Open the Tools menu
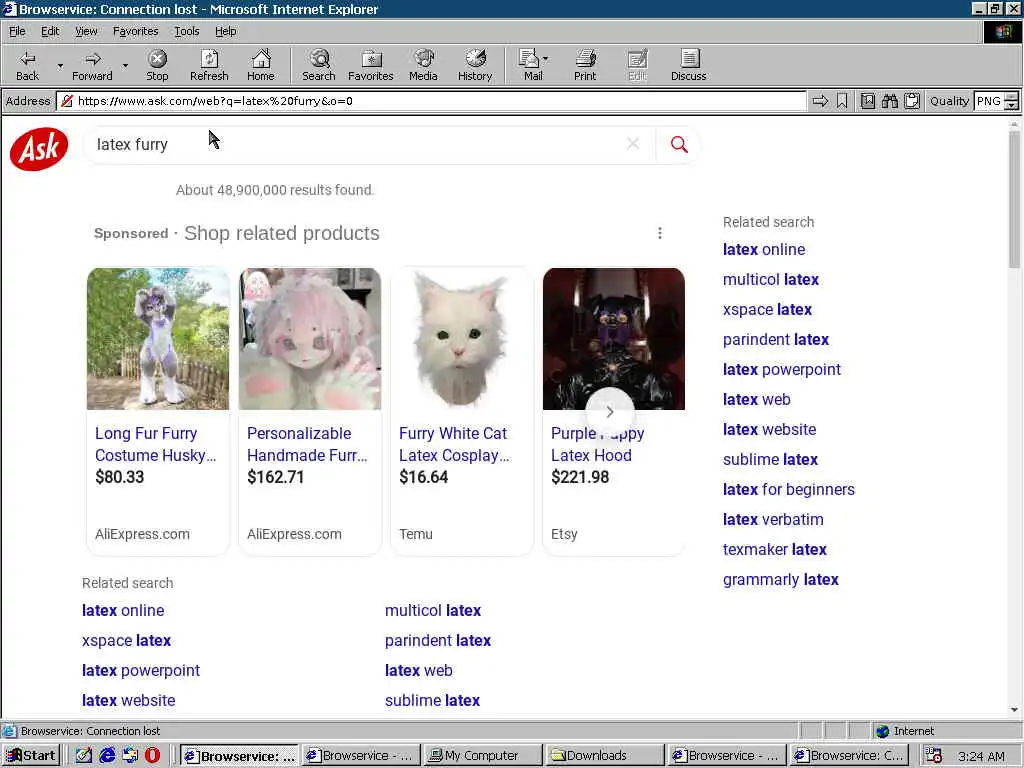 [186, 31]
